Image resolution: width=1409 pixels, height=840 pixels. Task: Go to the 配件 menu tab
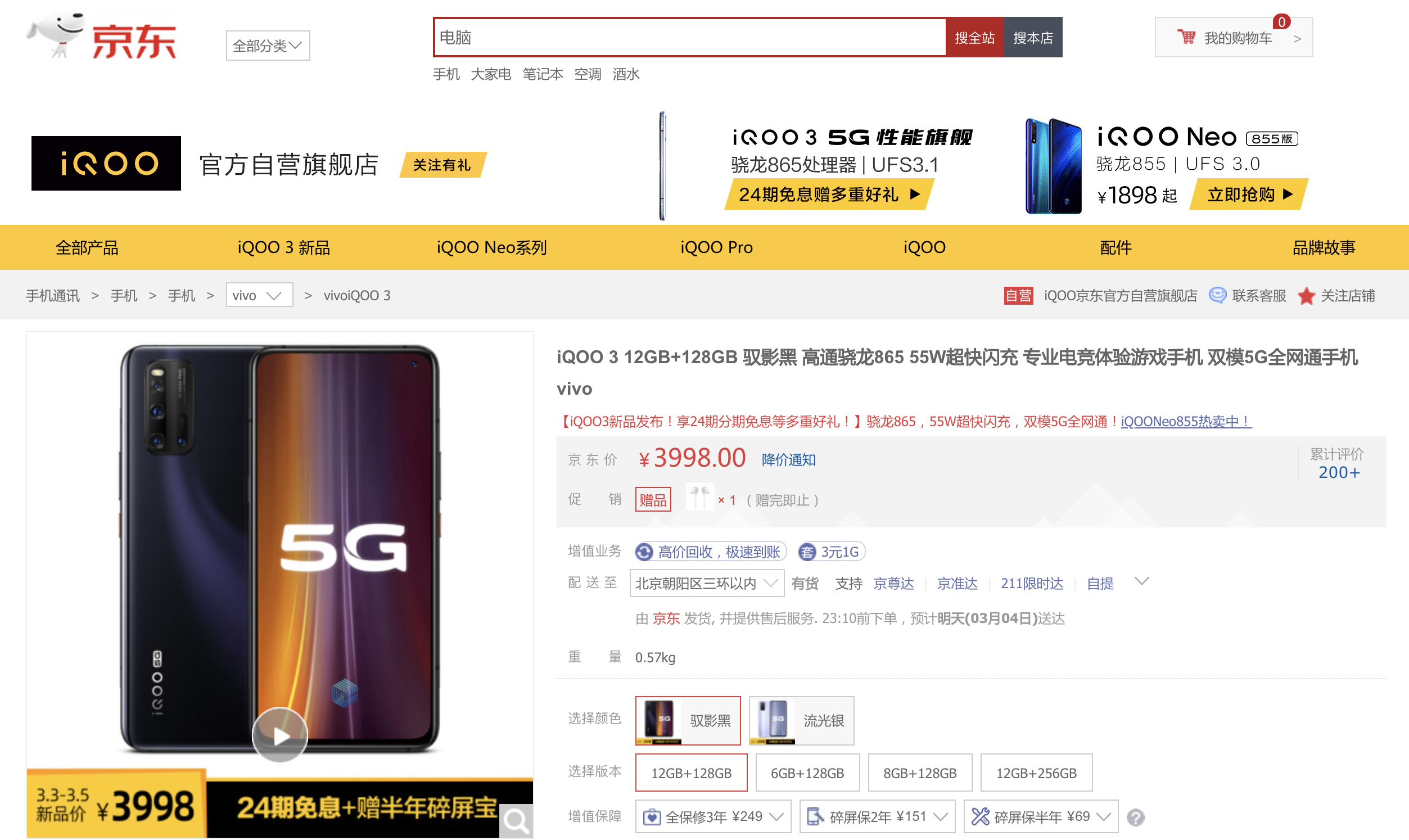coord(1116,247)
